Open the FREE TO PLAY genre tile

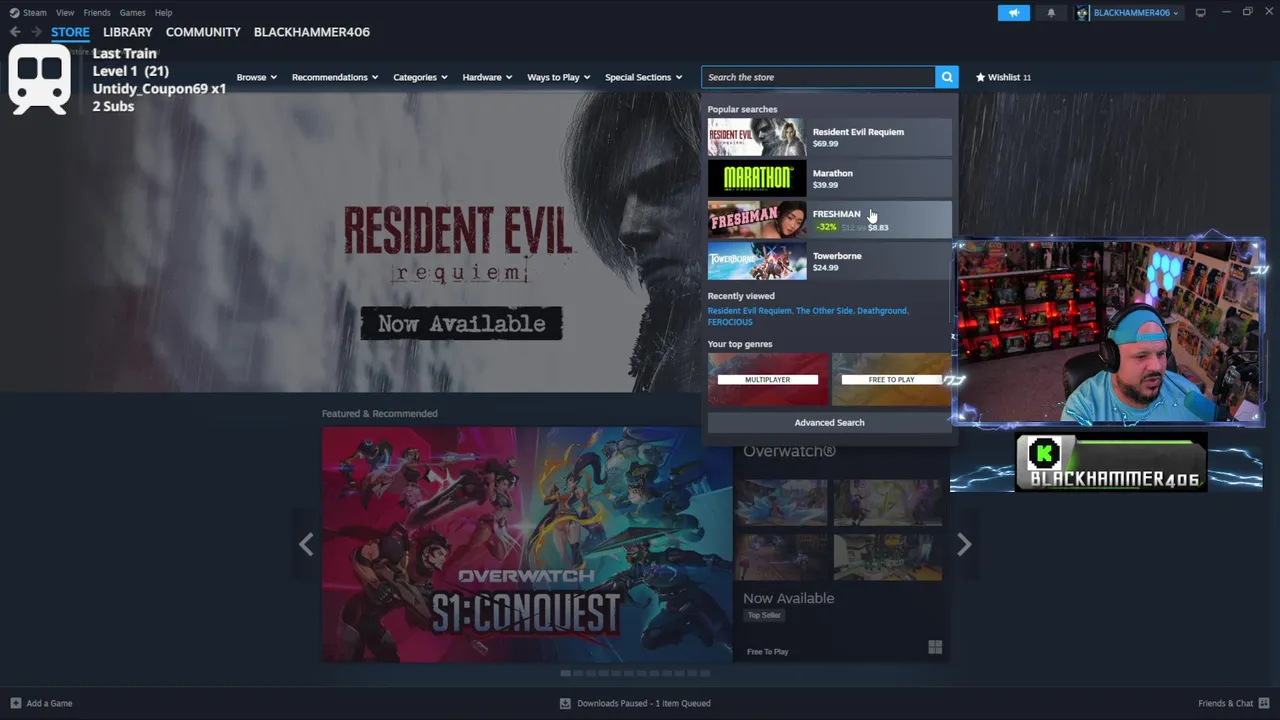(x=891, y=379)
